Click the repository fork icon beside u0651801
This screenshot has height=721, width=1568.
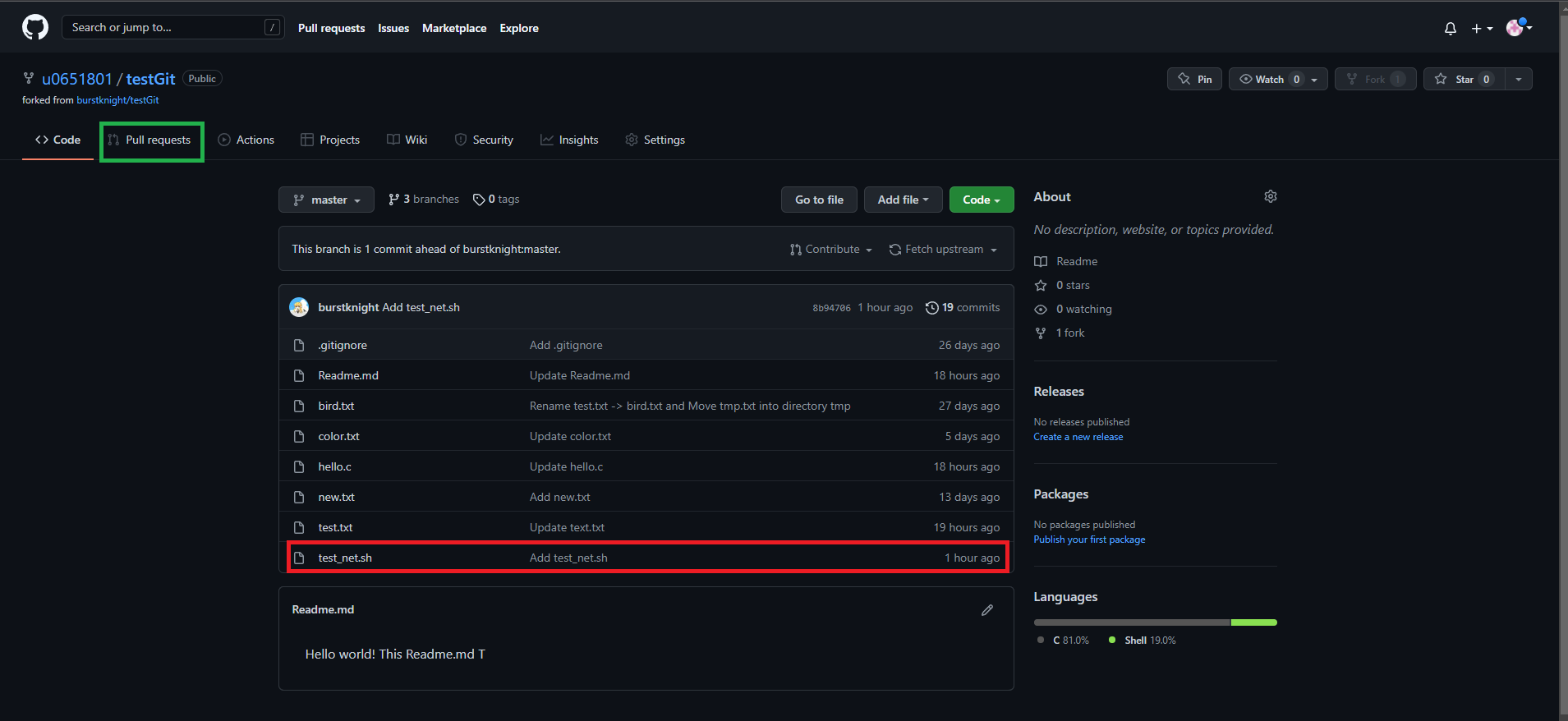(29, 79)
